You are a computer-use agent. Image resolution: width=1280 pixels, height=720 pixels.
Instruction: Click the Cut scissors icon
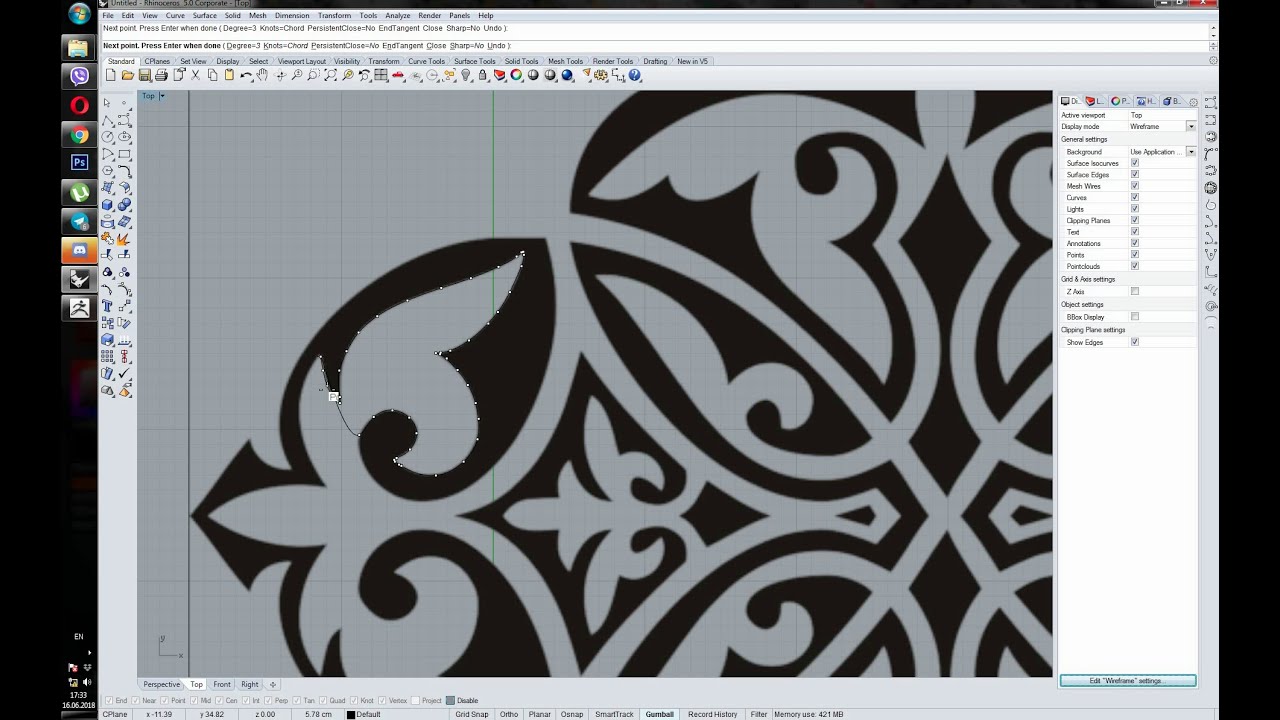click(x=195, y=75)
